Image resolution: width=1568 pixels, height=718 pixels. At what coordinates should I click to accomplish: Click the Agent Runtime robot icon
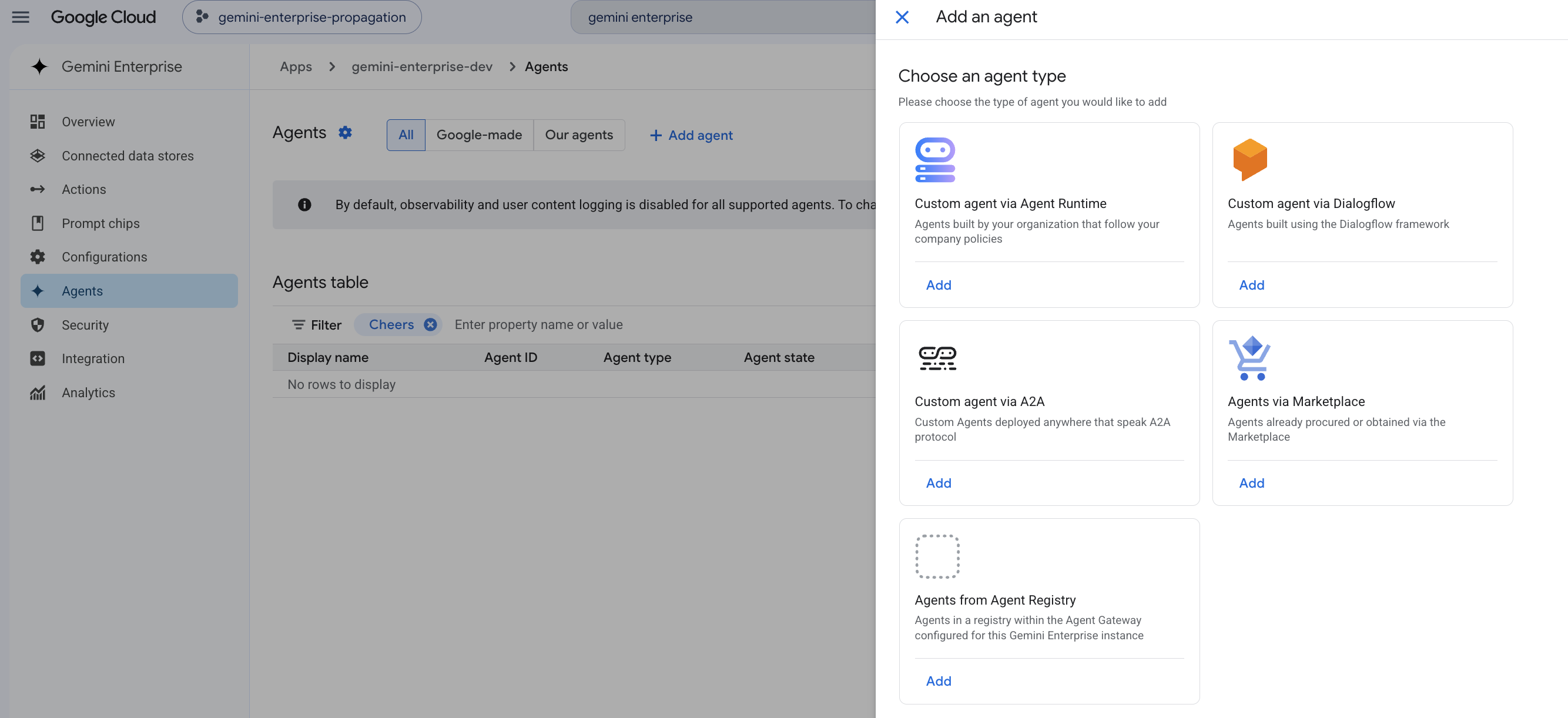click(x=935, y=160)
